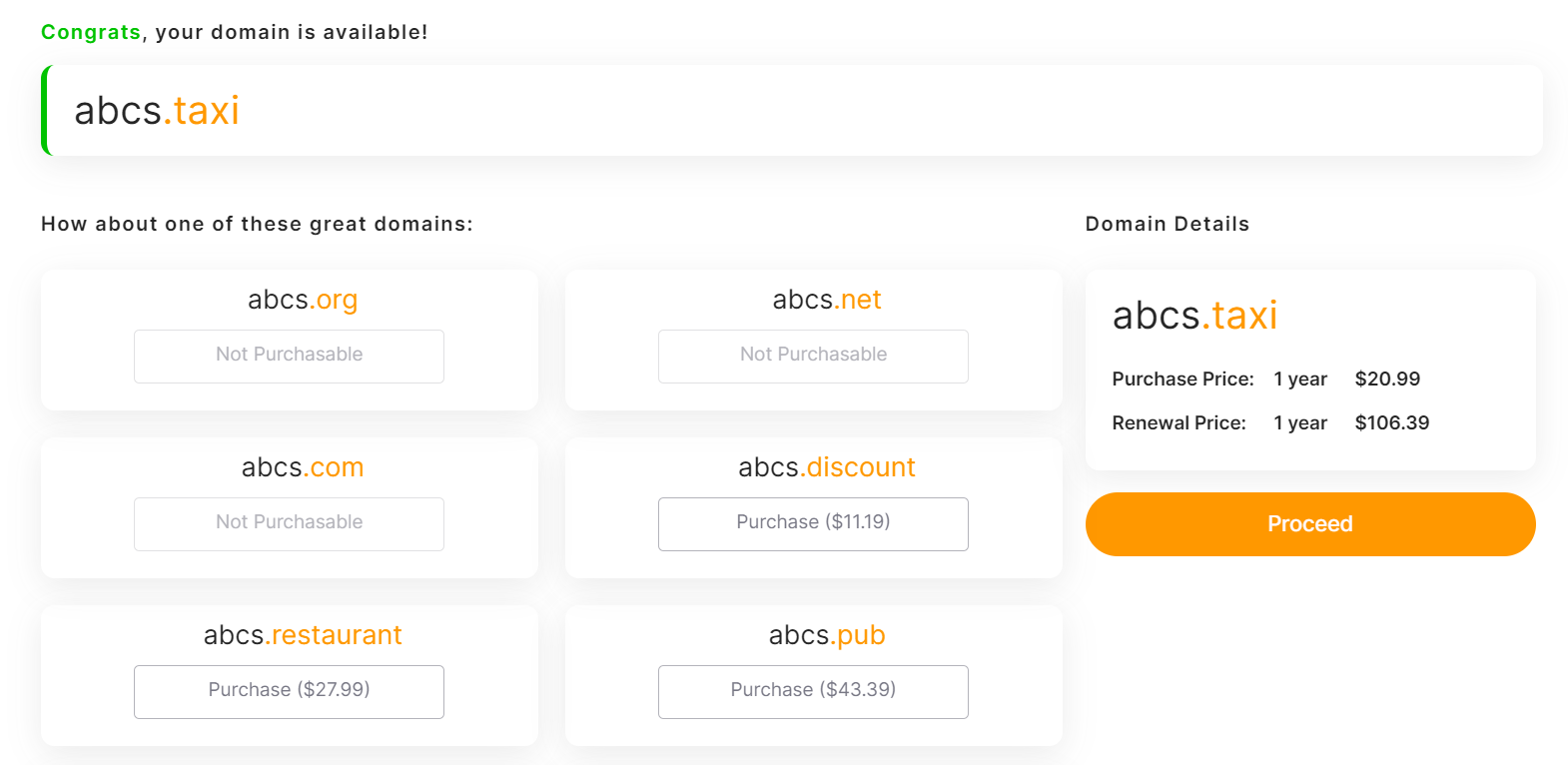Click Not Purchasable button under abcs.net
This screenshot has width=1568, height=765.
(x=813, y=356)
